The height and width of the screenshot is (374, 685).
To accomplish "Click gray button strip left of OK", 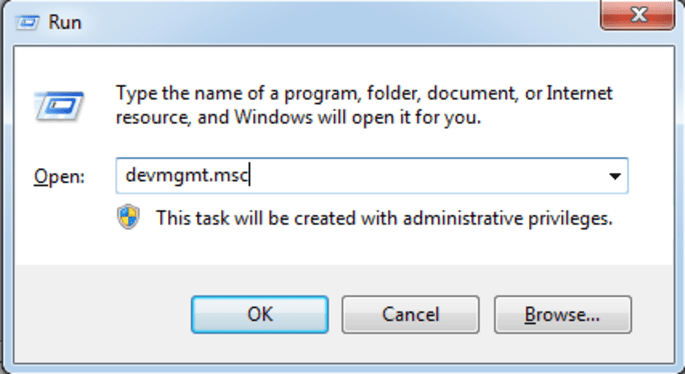I will (103, 315).
